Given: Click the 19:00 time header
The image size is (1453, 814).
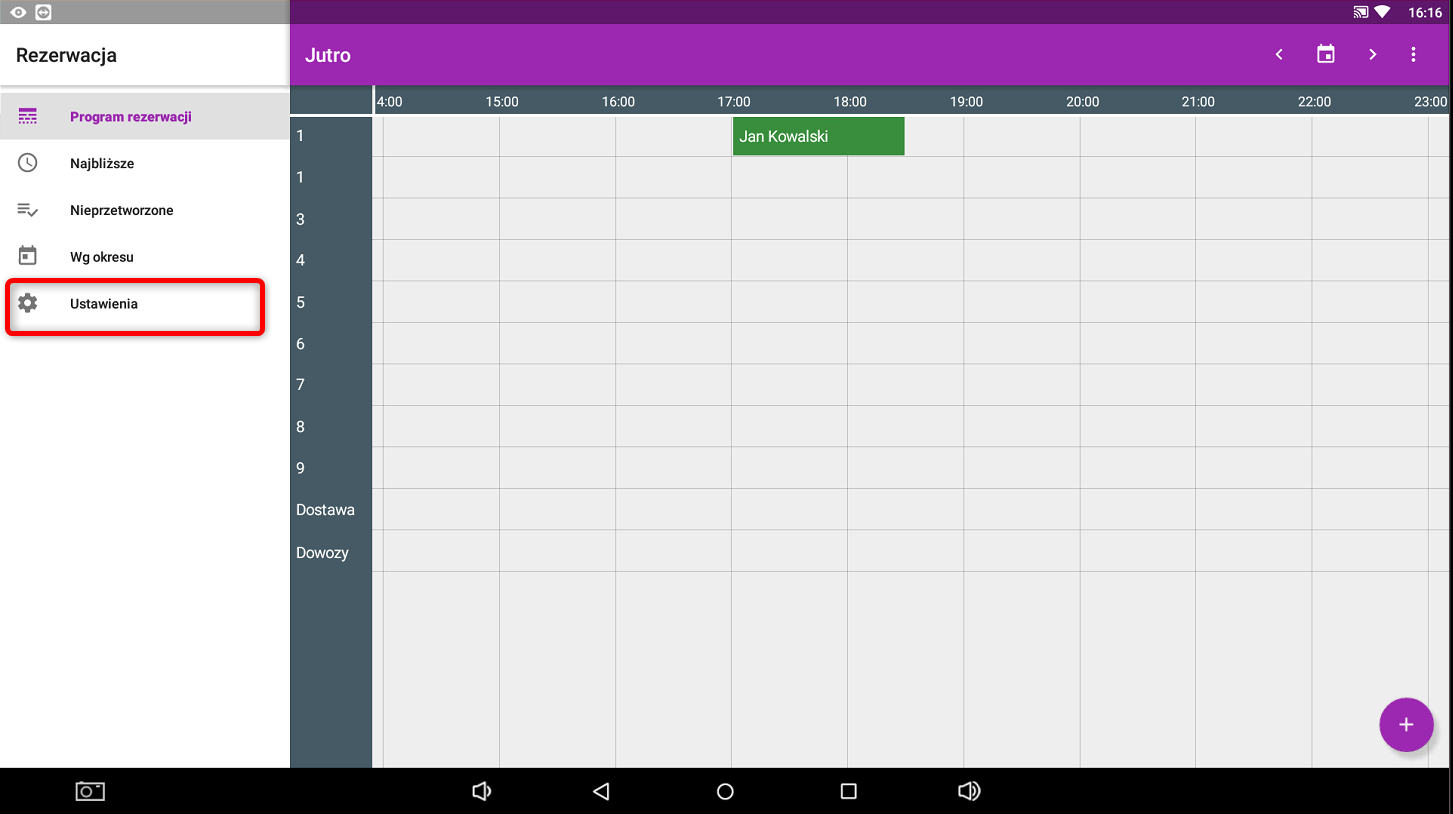Looking at the screenshot, I should tap(966, 101).
